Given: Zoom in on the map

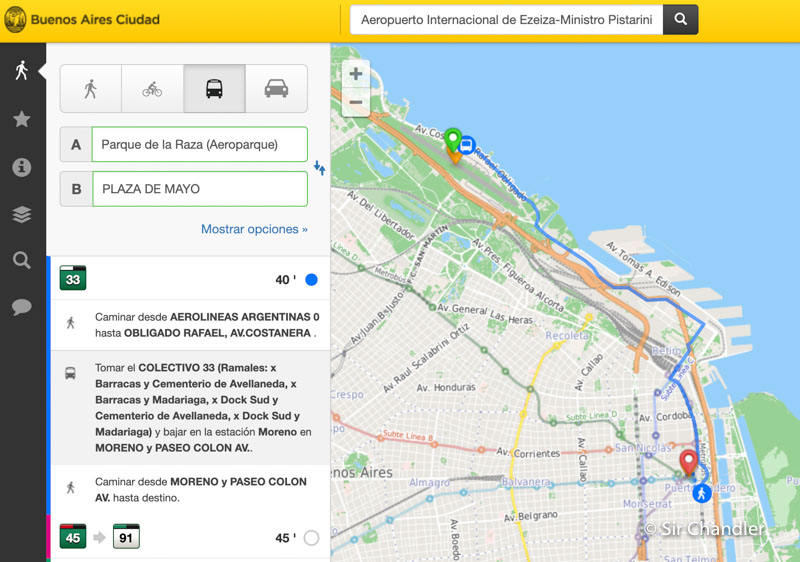Looking at the screenshot, I should 356,74.
